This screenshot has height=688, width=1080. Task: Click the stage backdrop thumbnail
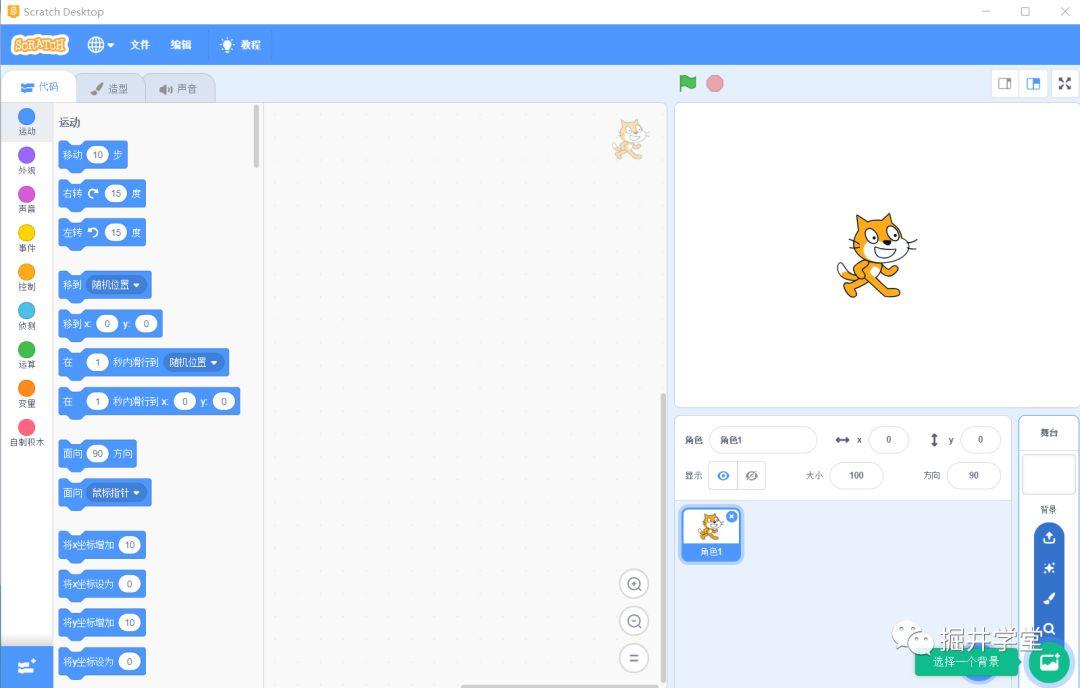(1048, 474)
